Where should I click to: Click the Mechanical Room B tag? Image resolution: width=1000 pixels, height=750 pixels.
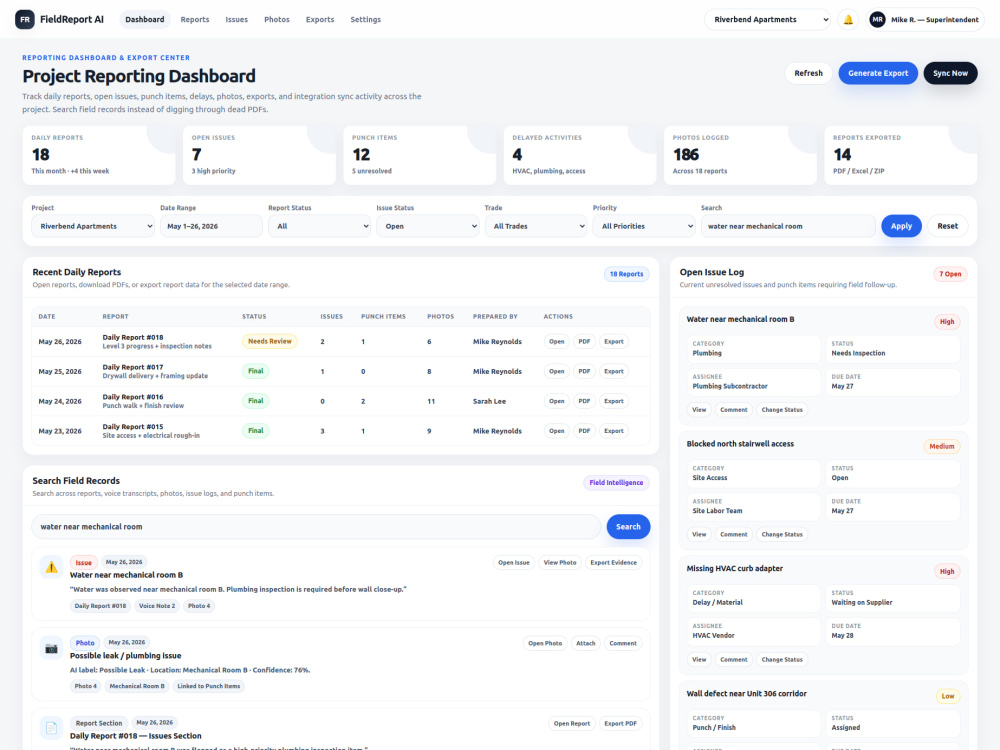click(x=136, y=687)
